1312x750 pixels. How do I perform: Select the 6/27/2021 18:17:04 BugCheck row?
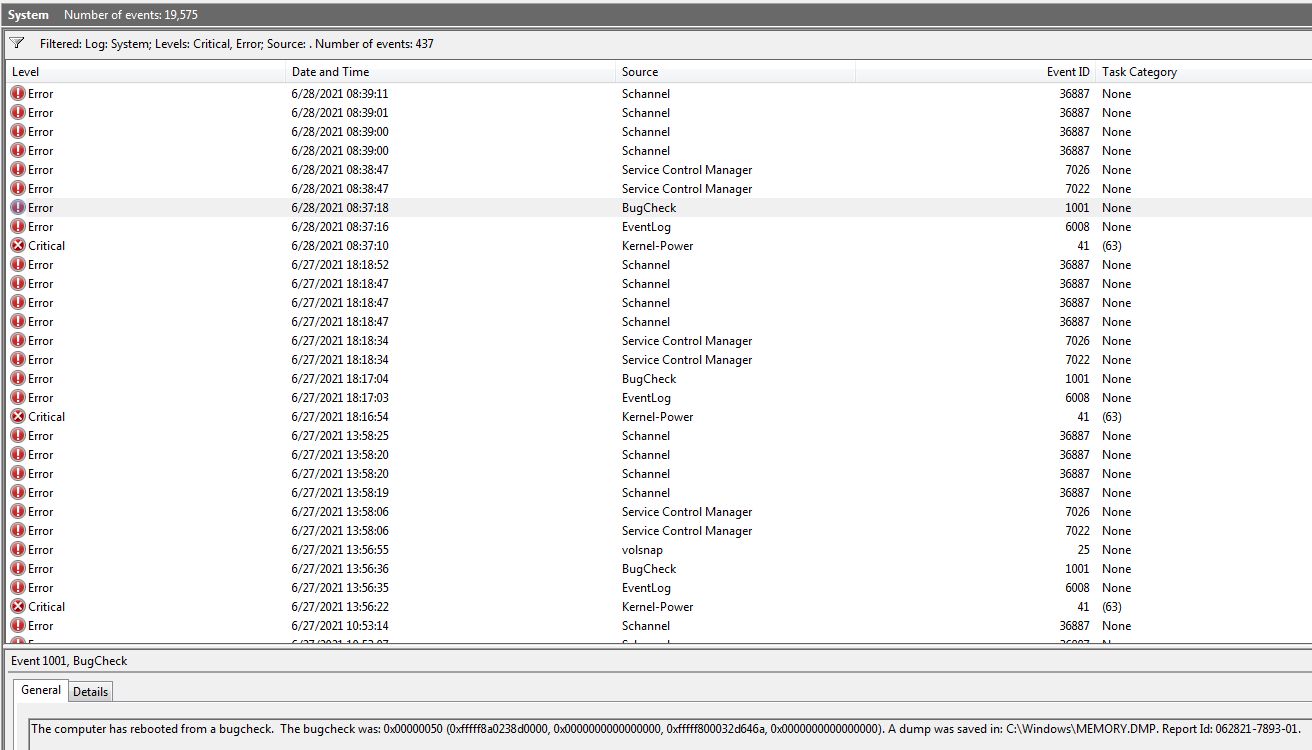[x=648, y=379]
